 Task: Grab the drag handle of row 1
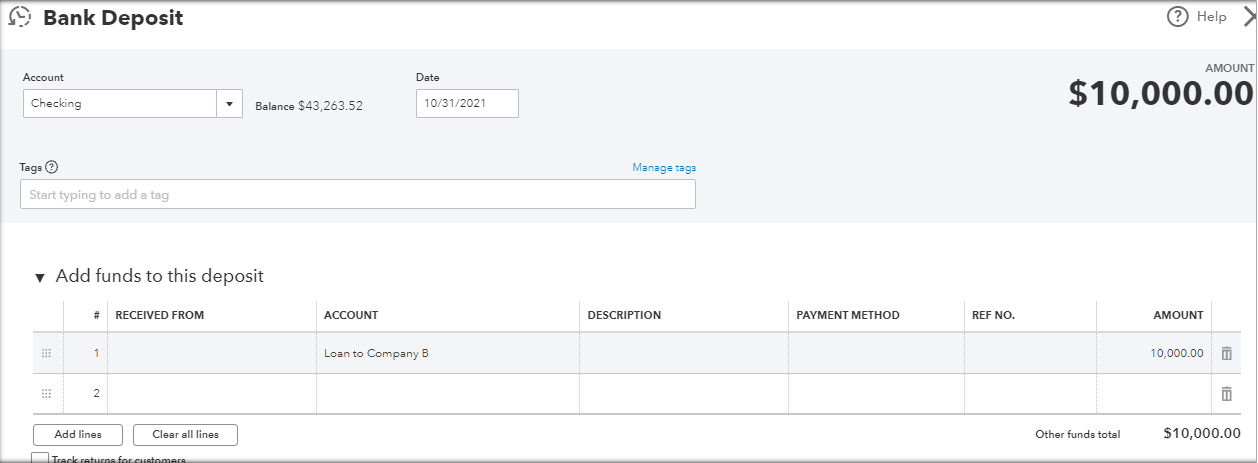tap(46, 353)
